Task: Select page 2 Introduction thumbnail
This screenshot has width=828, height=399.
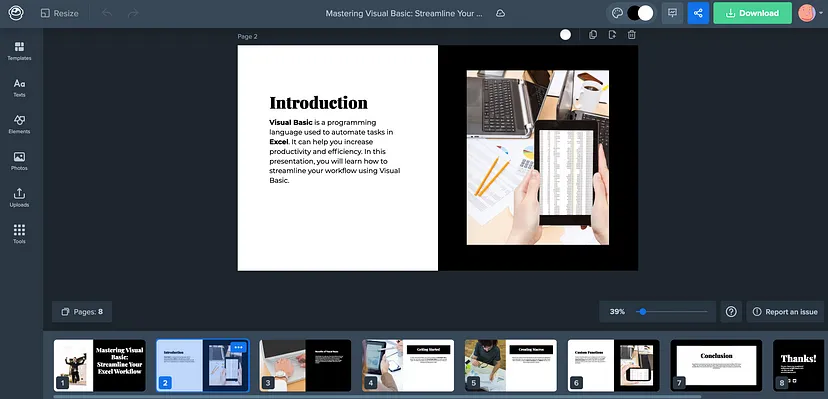Action: coord(202,365)
